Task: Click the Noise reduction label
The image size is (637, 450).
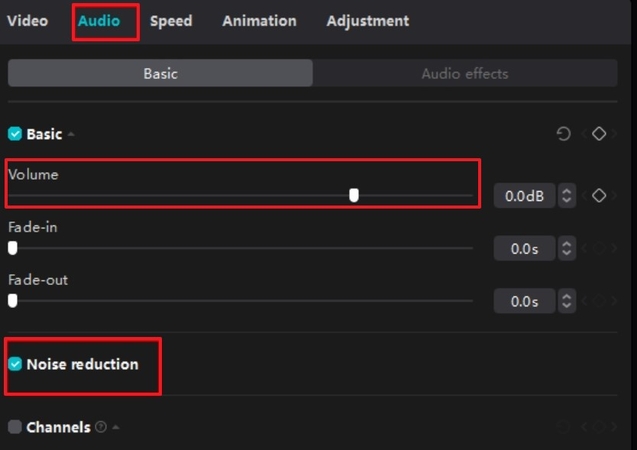Action: pos(82,364)
